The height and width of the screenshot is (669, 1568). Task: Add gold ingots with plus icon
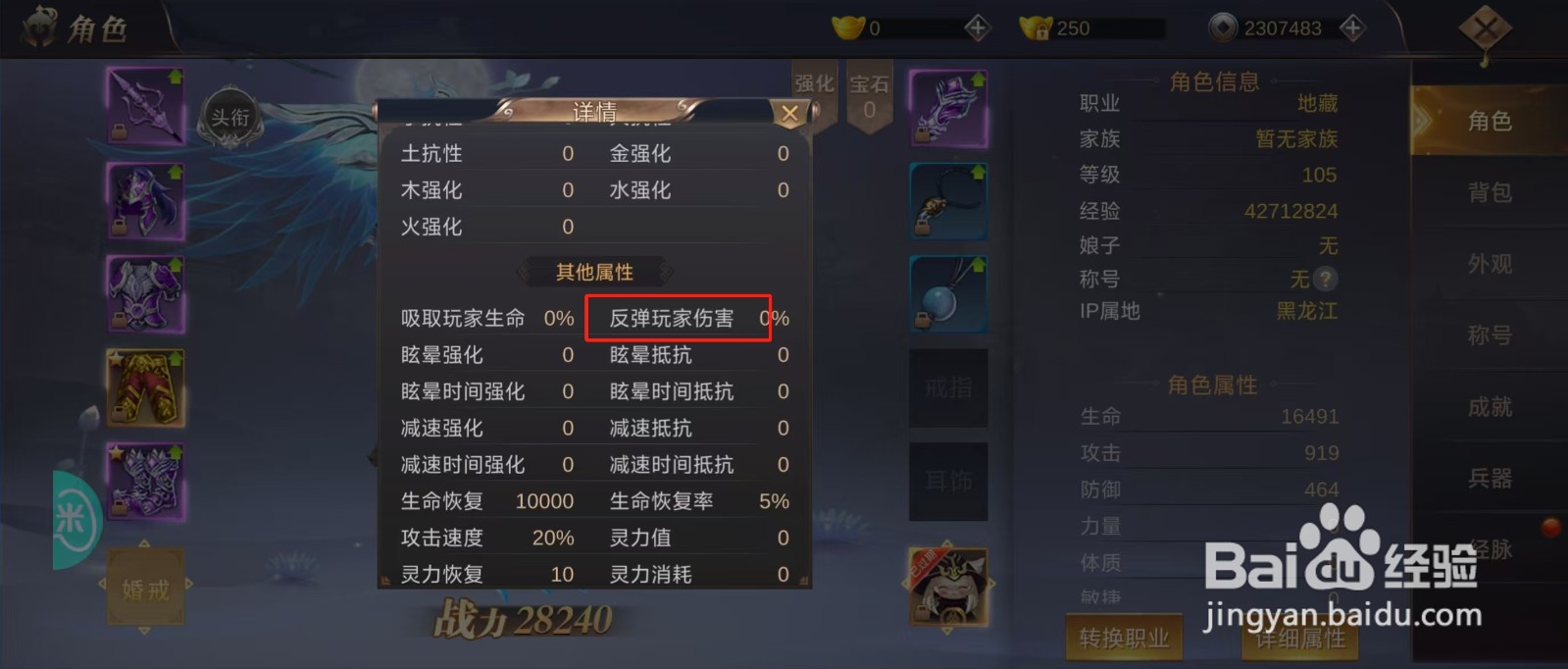coord(978,28)
